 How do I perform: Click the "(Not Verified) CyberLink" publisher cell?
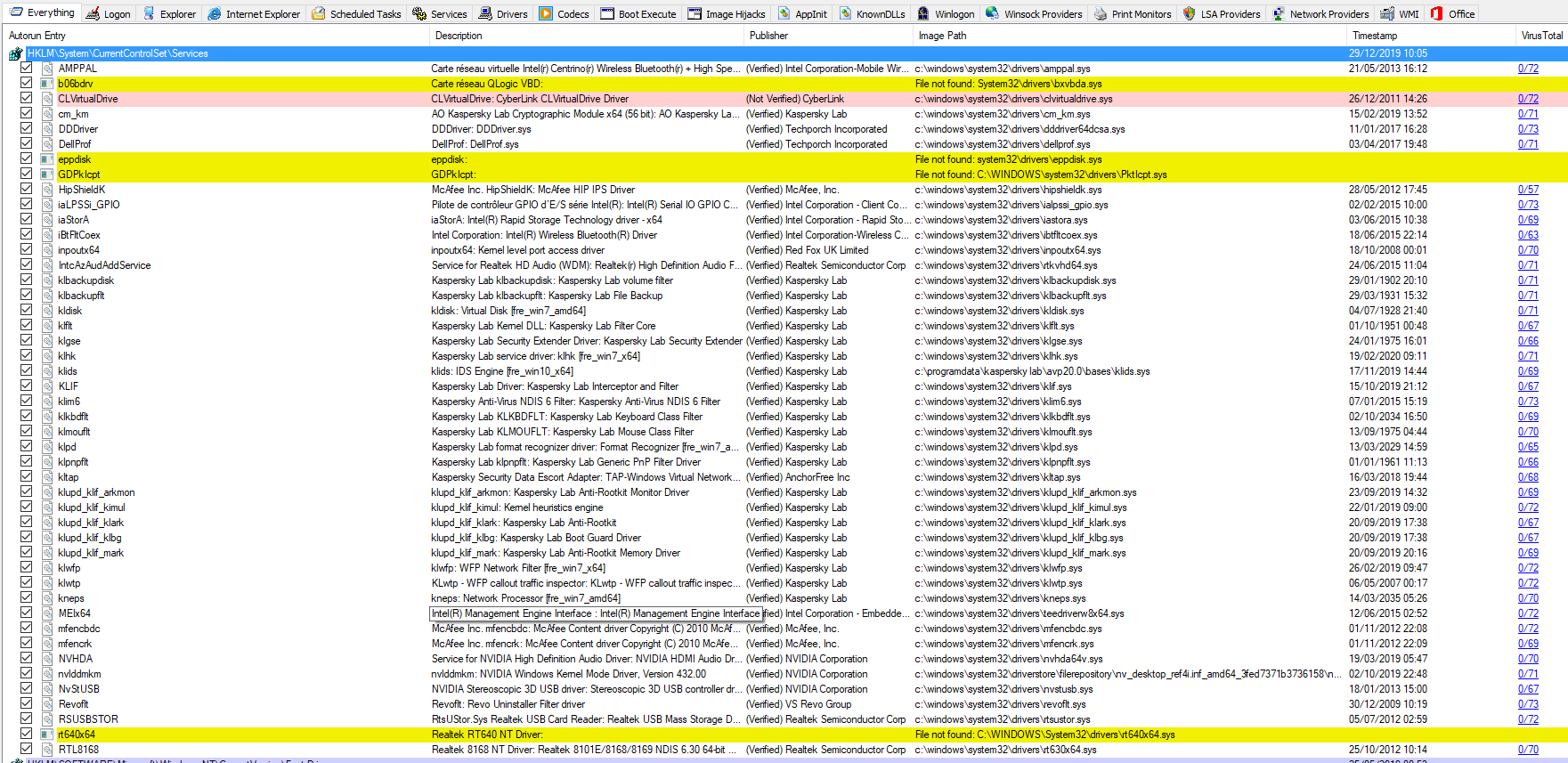pos(795,99)
